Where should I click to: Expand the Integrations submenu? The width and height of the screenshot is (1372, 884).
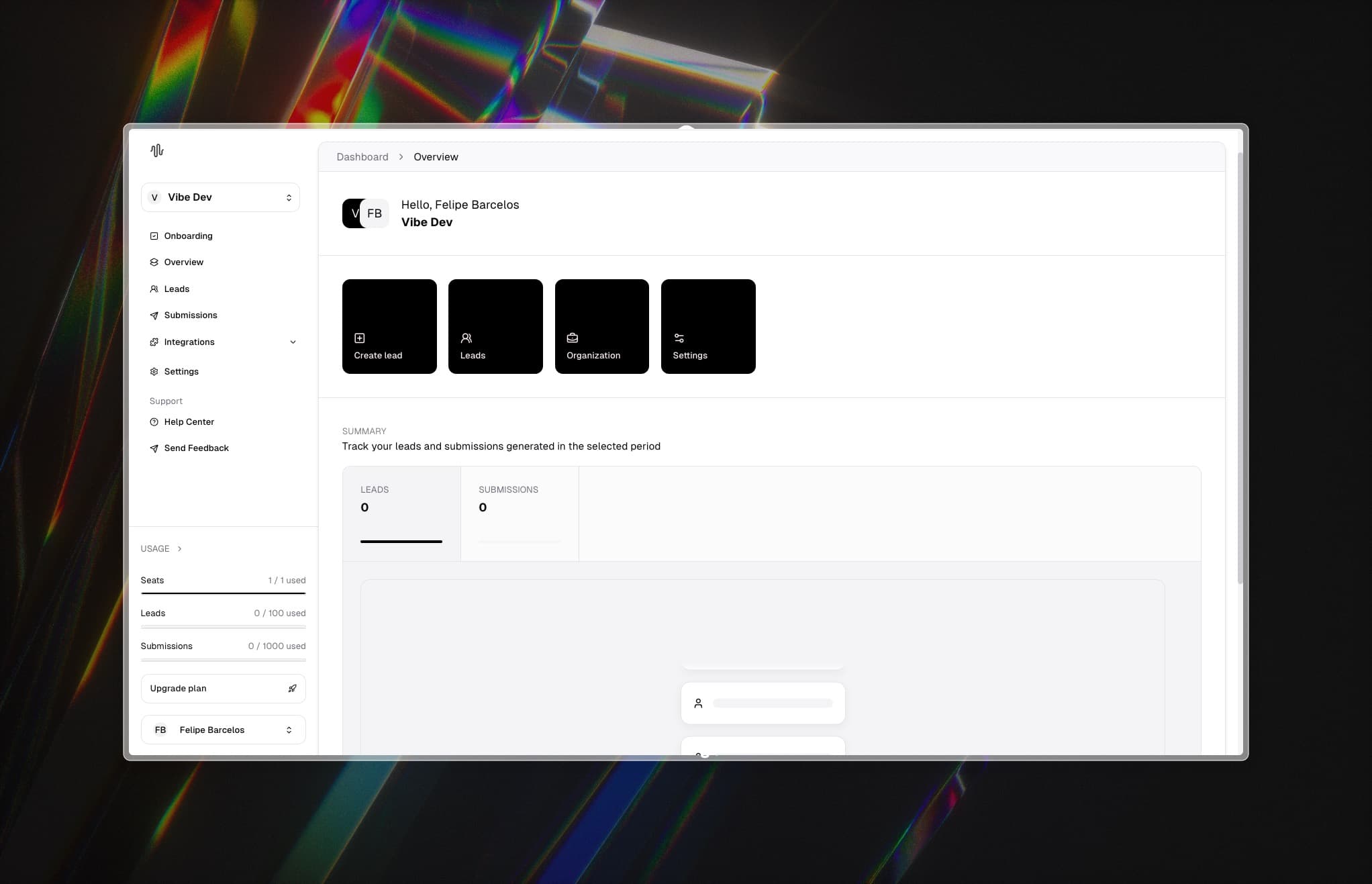tap(293, 342)
